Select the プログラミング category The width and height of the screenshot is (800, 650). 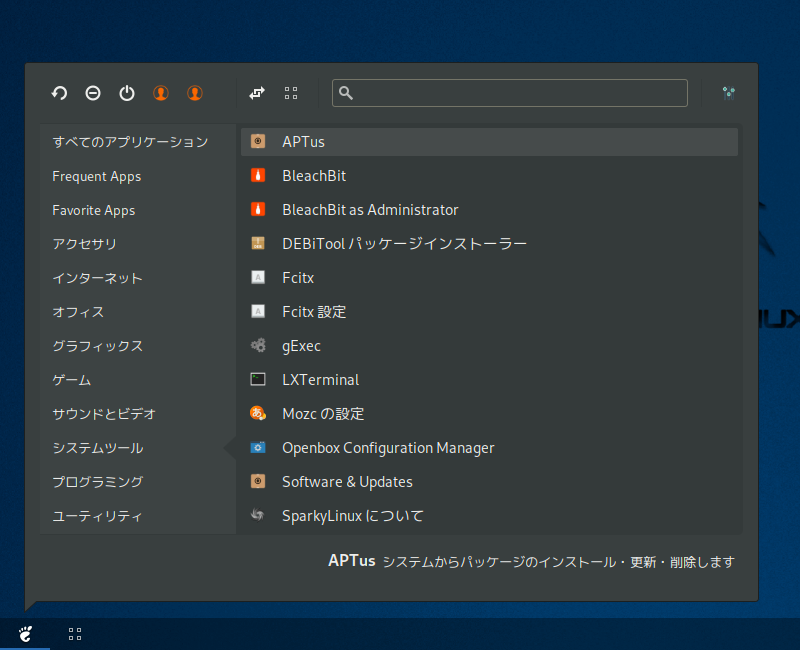pyautogui.click(x=97, y=482)
